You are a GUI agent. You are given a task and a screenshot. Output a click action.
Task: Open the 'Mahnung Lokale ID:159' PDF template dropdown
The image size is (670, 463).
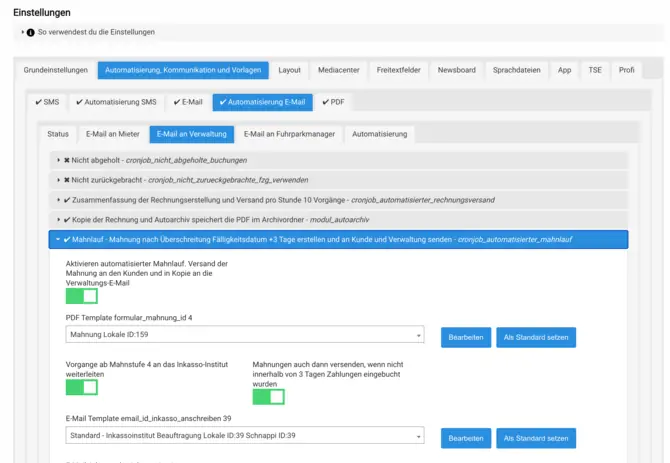[x=245, y=334]
